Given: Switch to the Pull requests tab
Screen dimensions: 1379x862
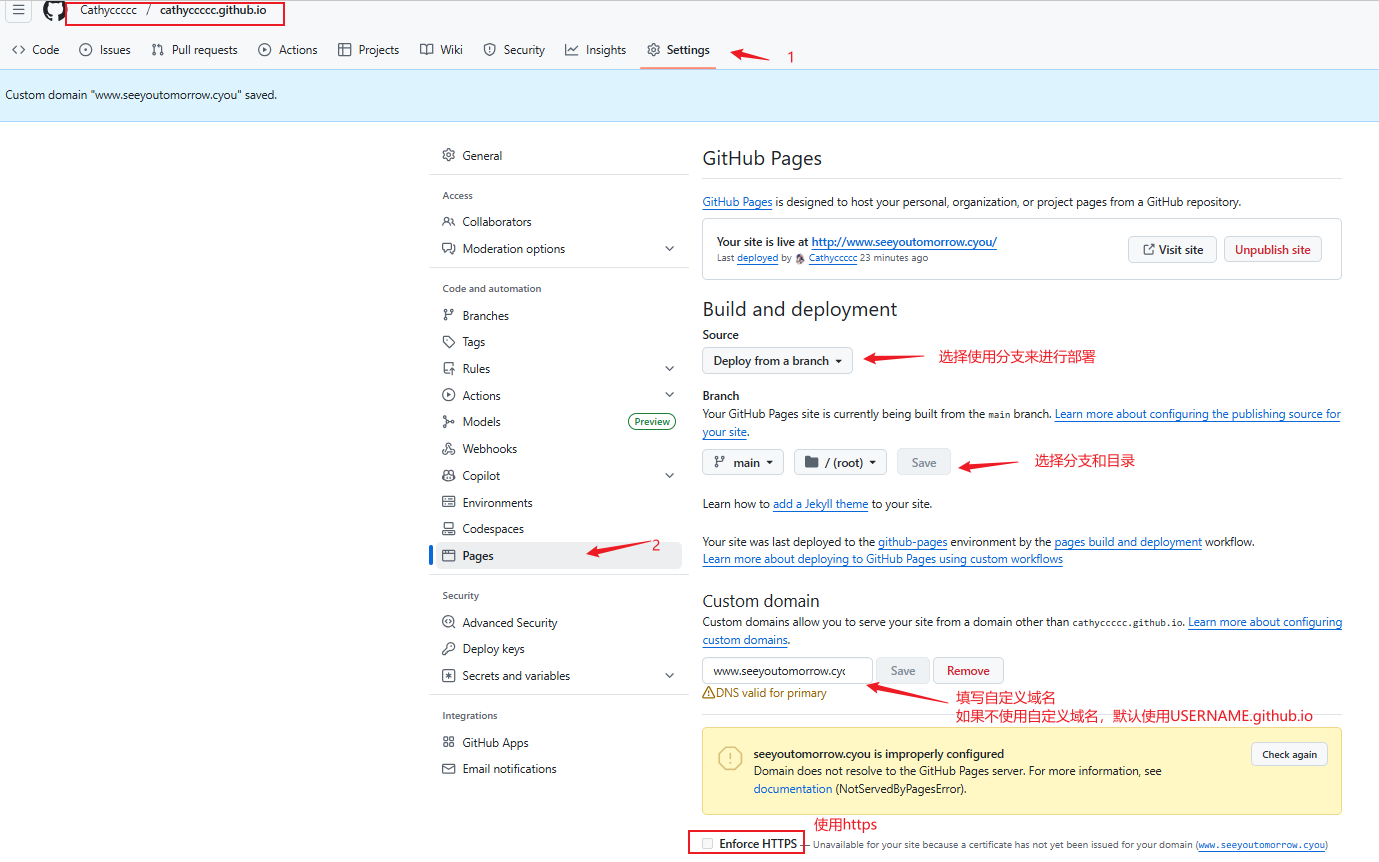Looking at the screenshot, I should point(194,50).
